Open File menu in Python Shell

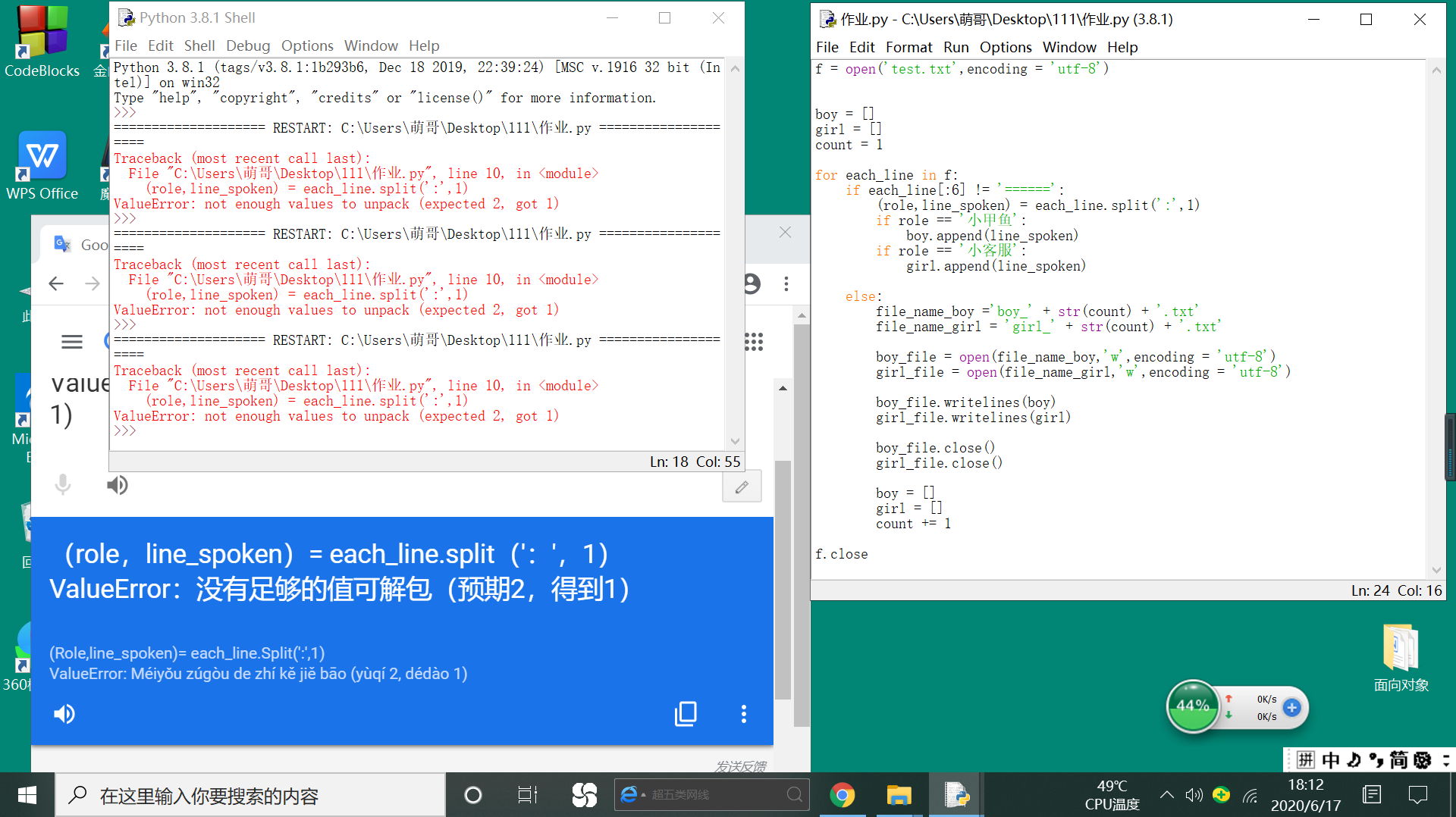click(x=126, y=45)
